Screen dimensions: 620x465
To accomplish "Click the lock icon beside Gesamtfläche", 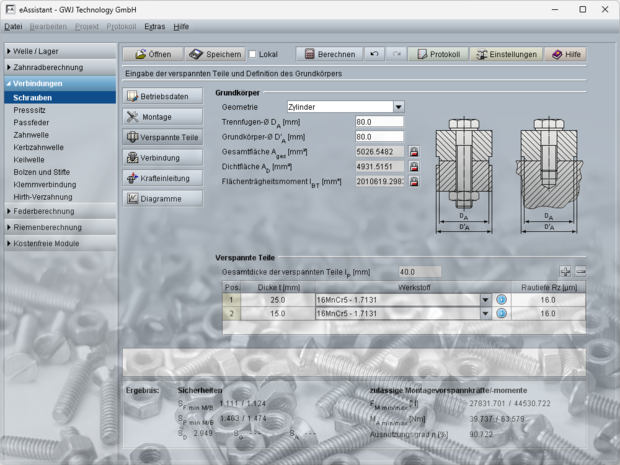I will tap(414, 152).
